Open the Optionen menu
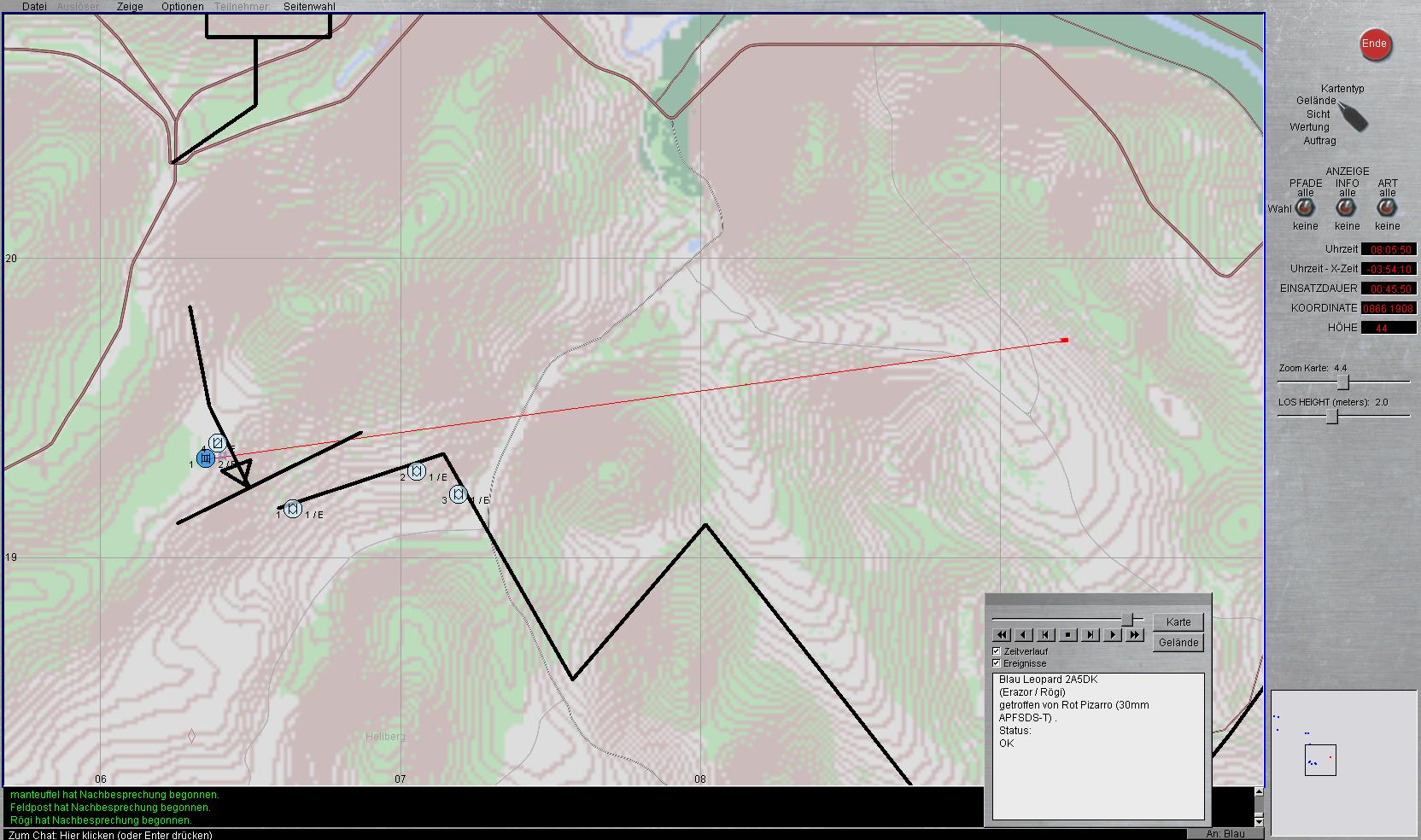The width and height of the screenshot is (1421, 840). click(x=183, y=7)
